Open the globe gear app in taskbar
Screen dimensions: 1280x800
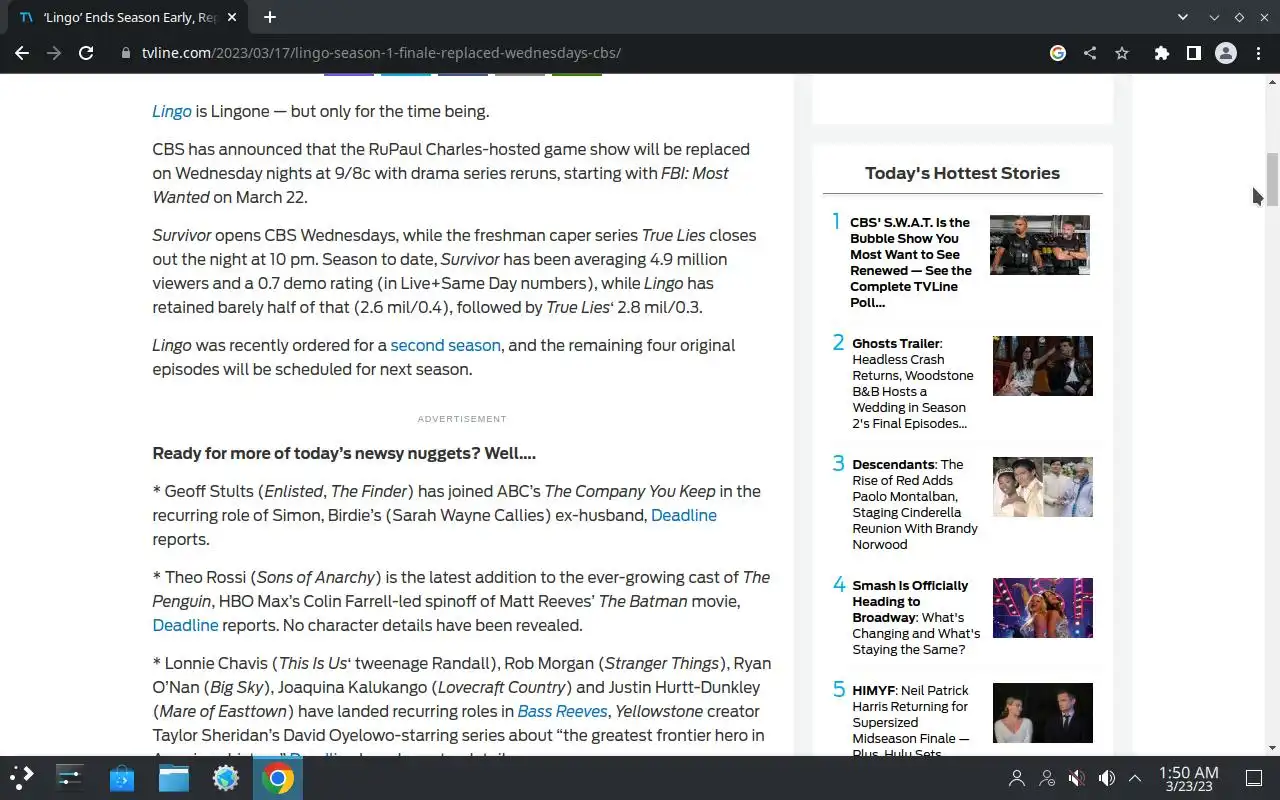tap(226, 777)
